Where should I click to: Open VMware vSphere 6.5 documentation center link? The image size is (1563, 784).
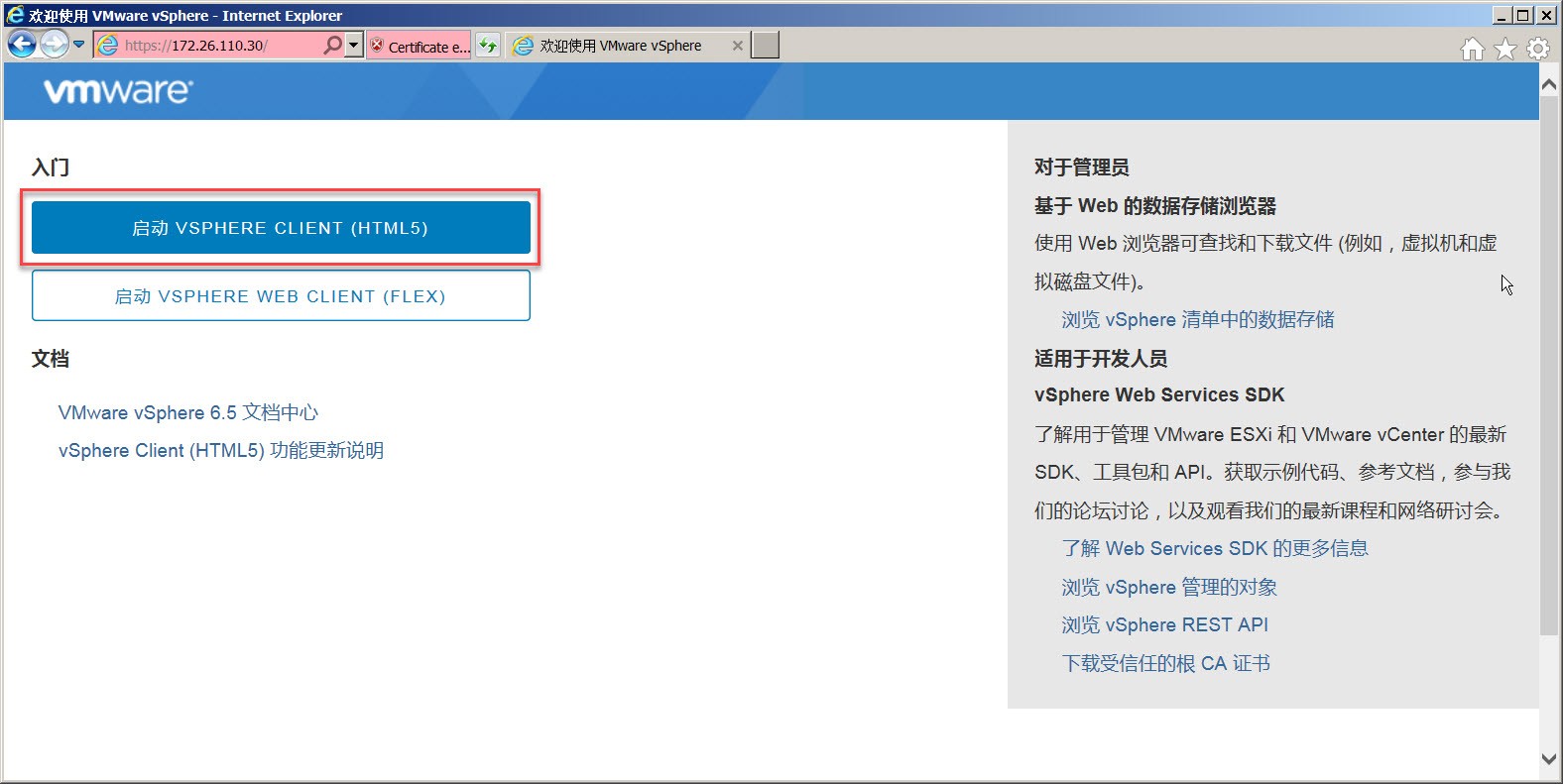(188, 412)
